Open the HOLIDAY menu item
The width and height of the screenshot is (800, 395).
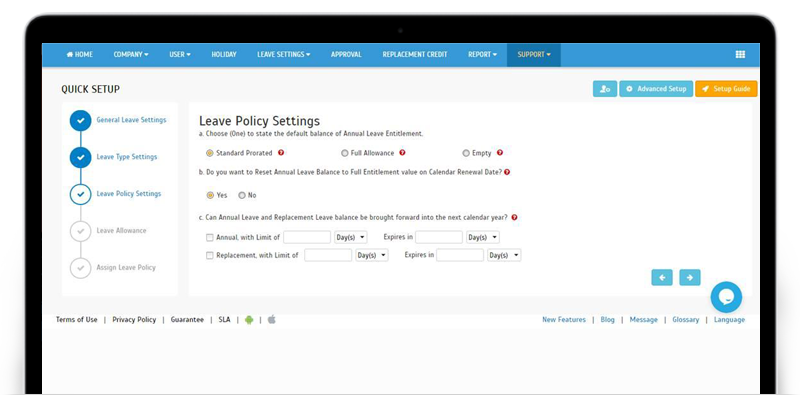pos(224,55)
